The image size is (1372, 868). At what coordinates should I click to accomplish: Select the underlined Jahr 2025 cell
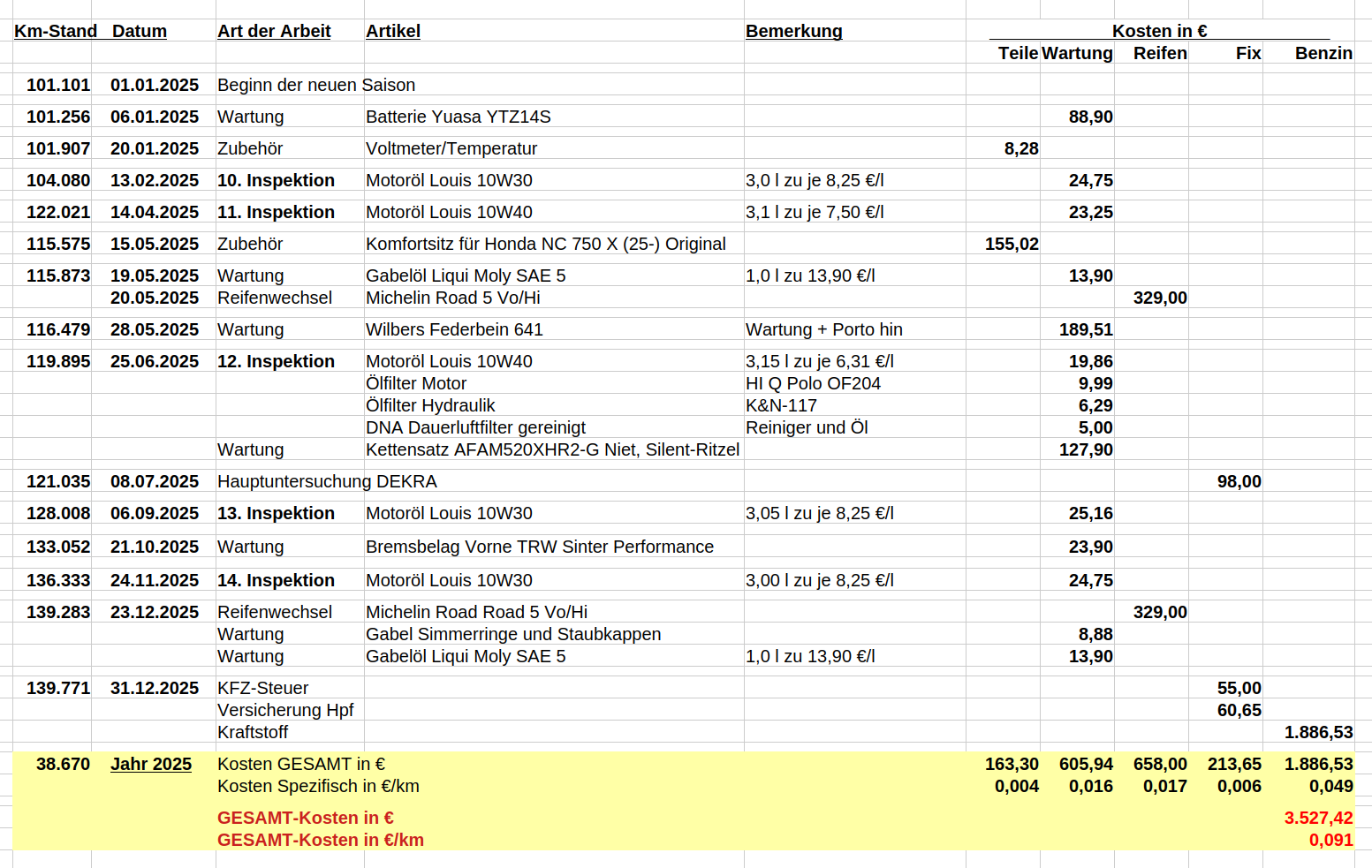151,764
